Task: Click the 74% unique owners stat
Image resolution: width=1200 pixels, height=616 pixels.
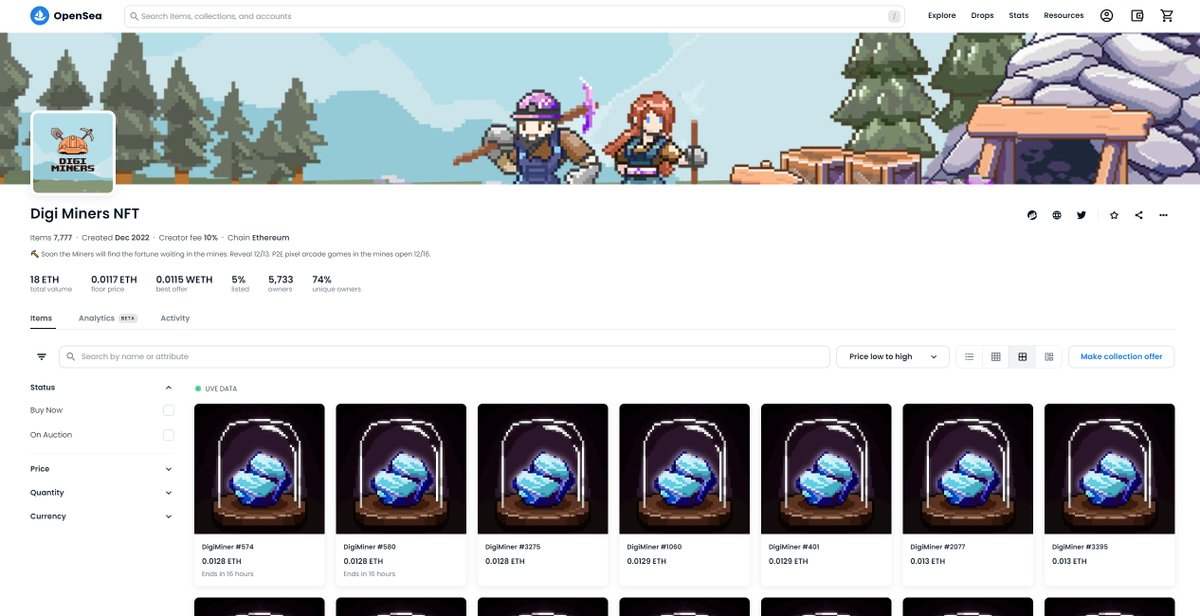Action: (x=336, y=283)
